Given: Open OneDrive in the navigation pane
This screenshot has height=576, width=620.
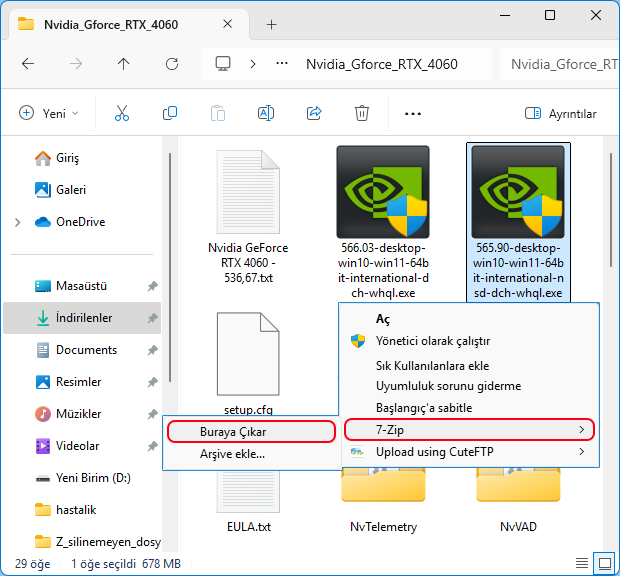Looking at the screenshot, I should [x=81, y=222].
